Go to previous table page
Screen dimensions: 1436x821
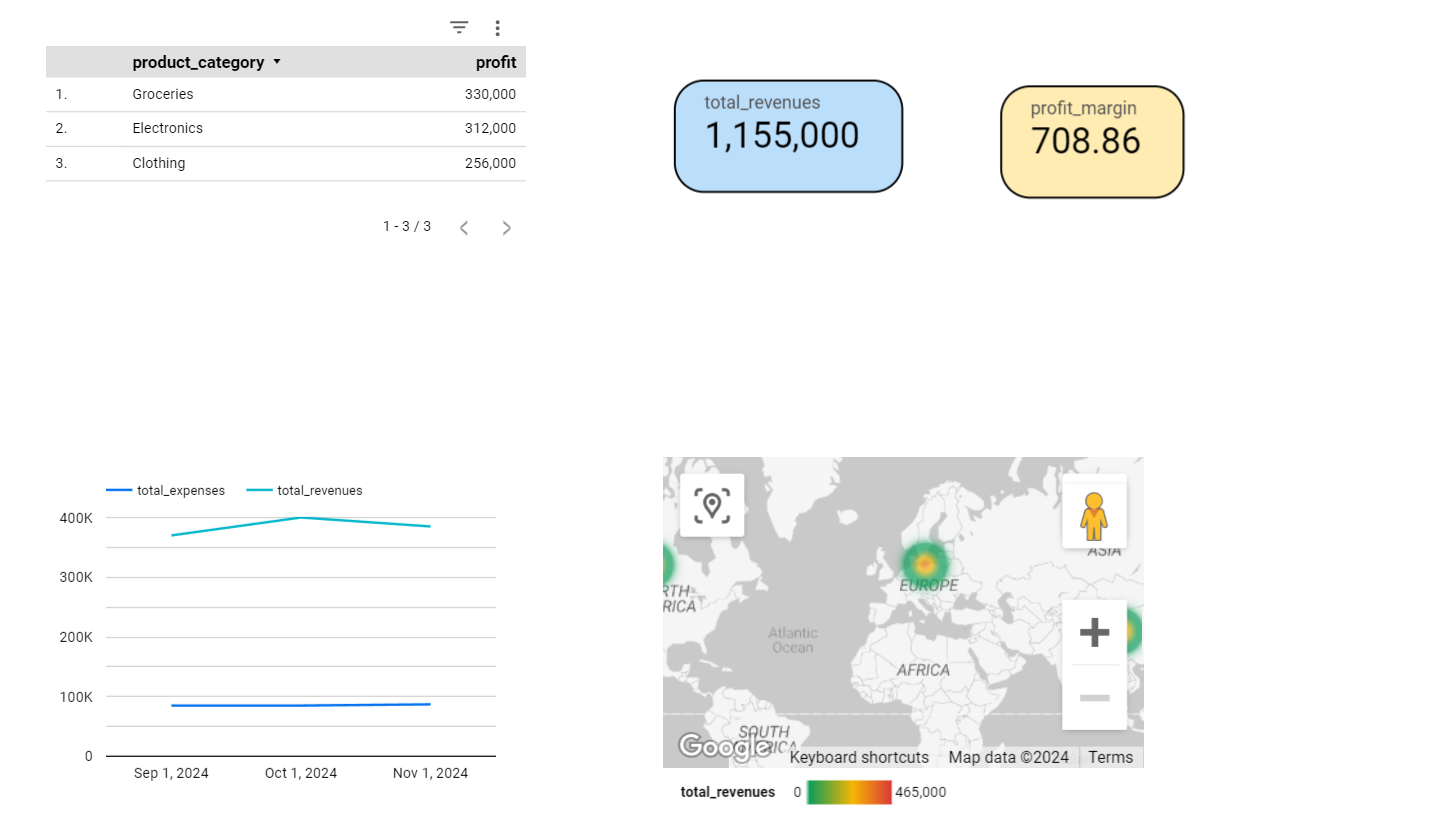[x=464, y=228]
